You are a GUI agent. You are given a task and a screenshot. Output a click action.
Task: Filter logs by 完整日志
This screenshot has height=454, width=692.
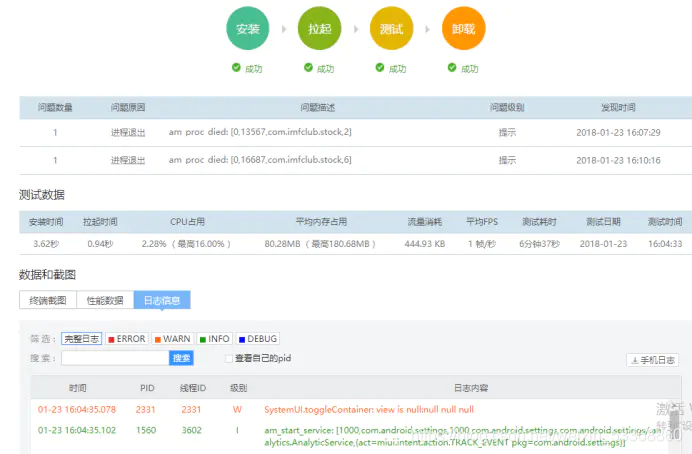point(82,338)
